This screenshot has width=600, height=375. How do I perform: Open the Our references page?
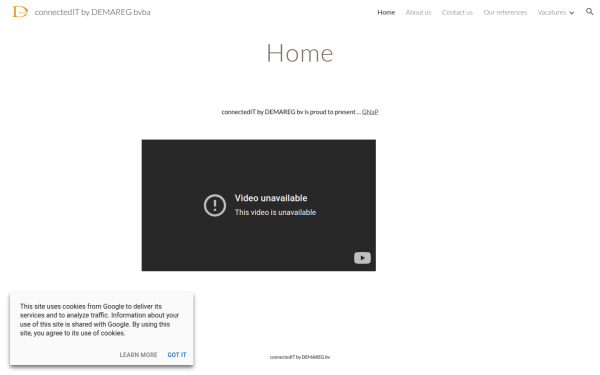(505, 12)
